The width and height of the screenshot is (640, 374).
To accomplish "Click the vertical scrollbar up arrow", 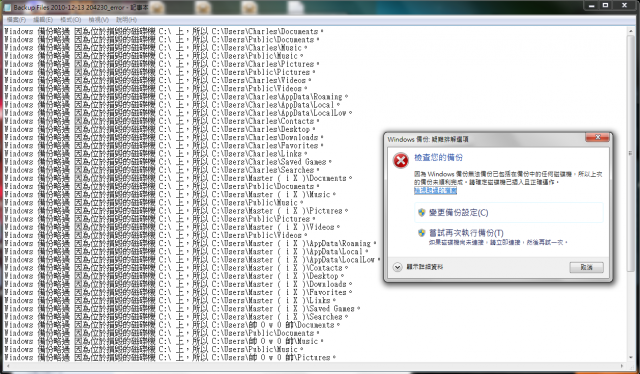I will tap(630, 31).
